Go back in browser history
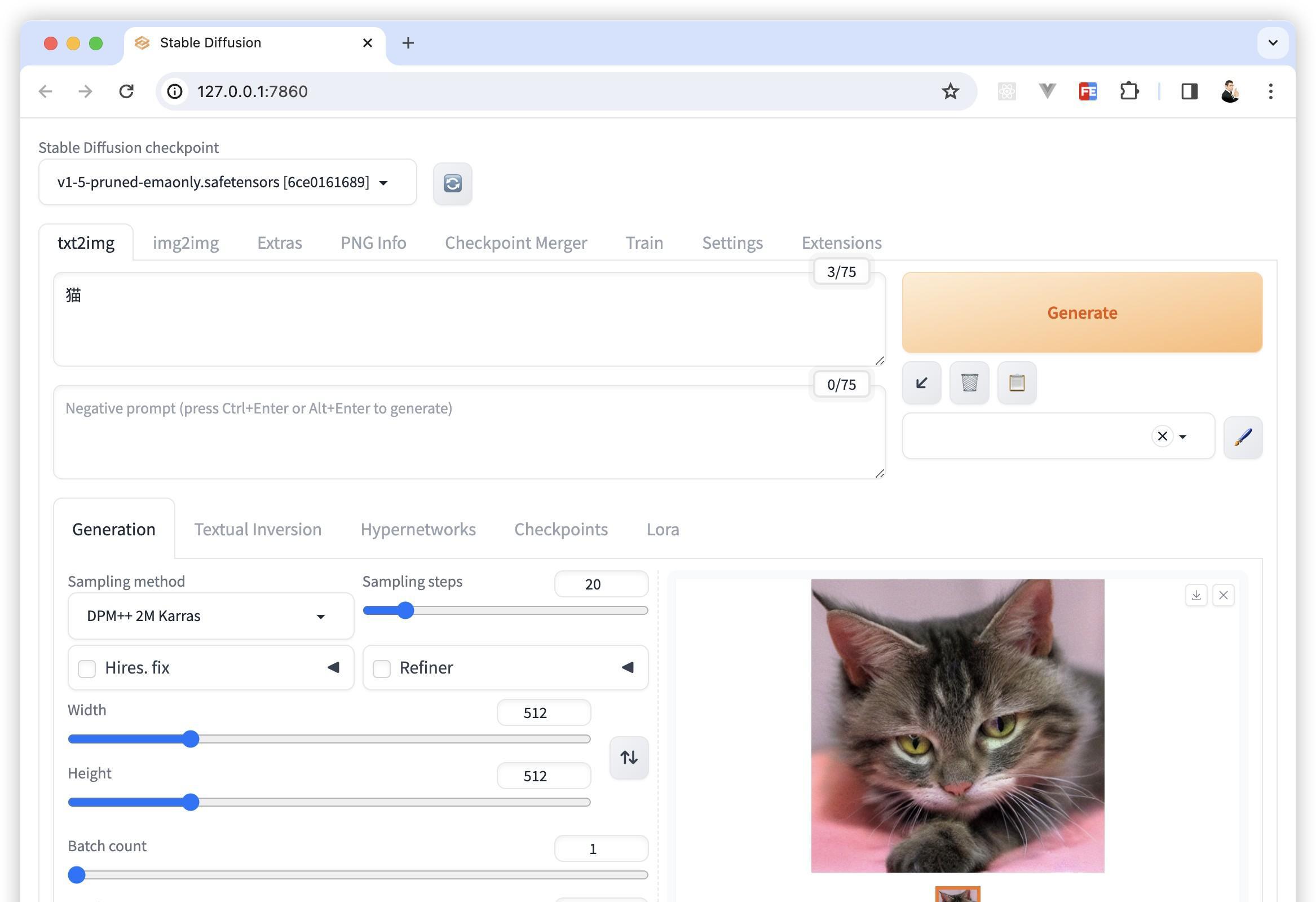 tap(45, 91)
